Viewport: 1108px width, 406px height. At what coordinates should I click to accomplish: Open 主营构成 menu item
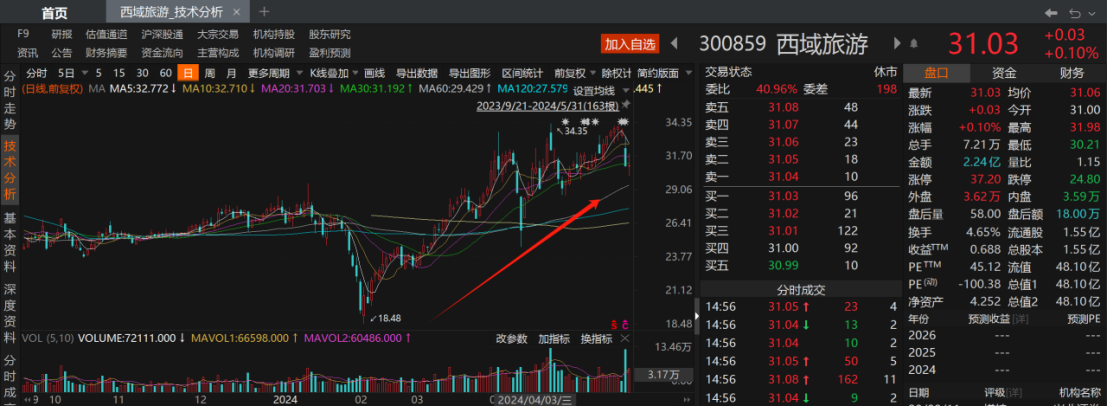click(x=218, y=52)
